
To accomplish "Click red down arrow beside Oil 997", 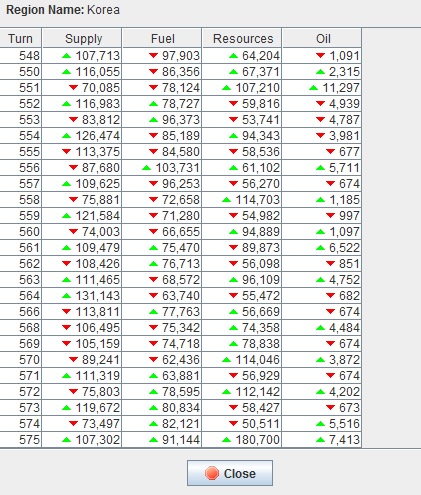I will [x=330, y=216].
